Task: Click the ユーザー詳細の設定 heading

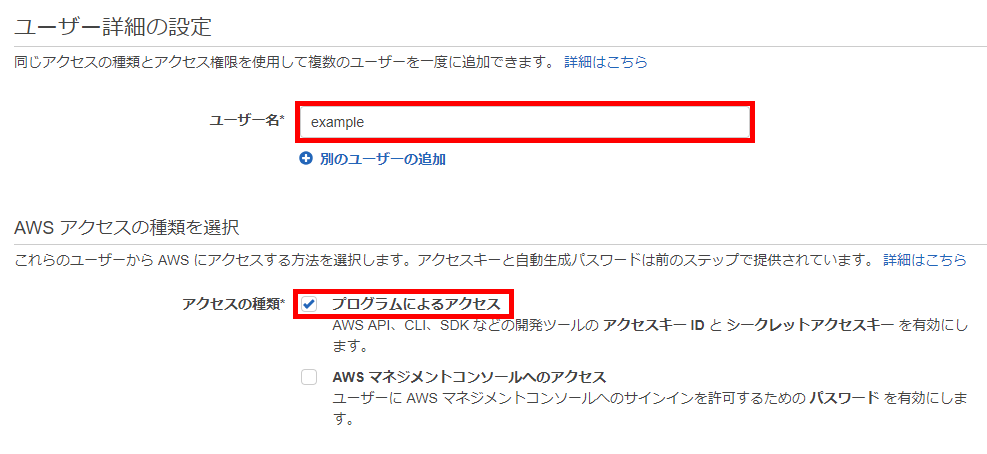Action: 112,27
